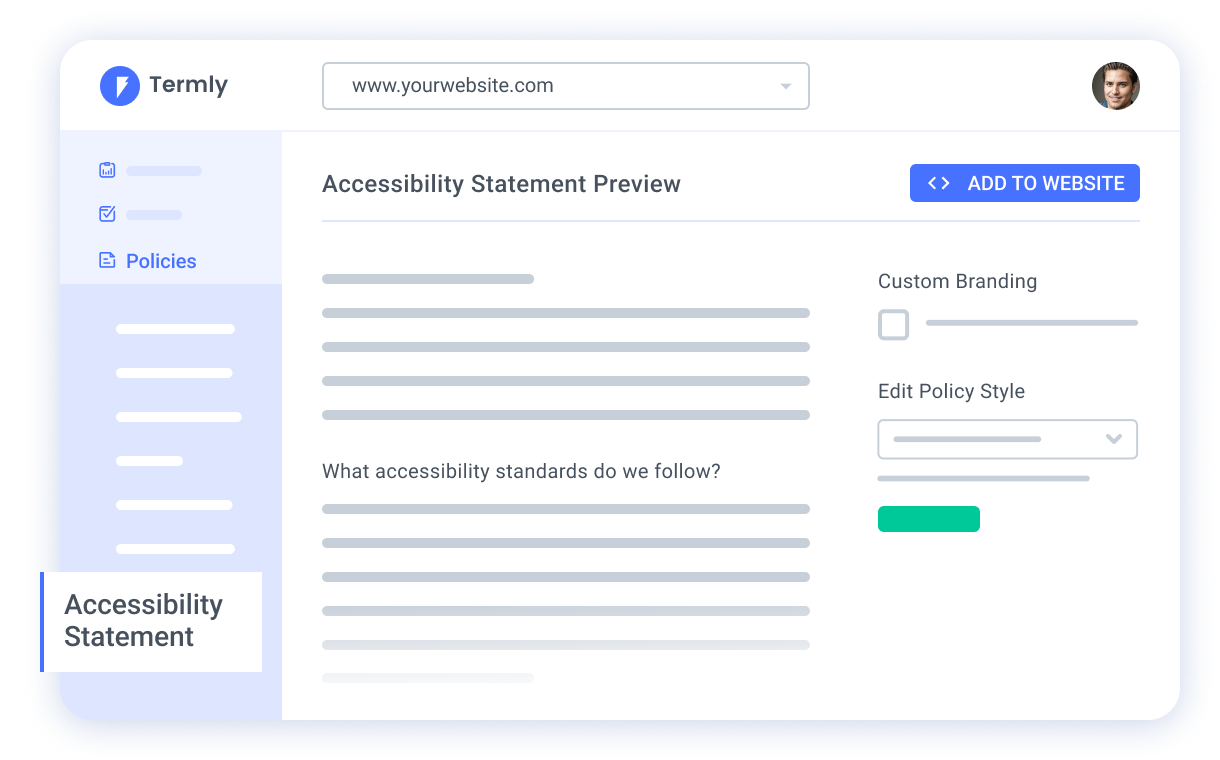Click the ADD TO WEBSITE button

click(x=1025, y=183)
